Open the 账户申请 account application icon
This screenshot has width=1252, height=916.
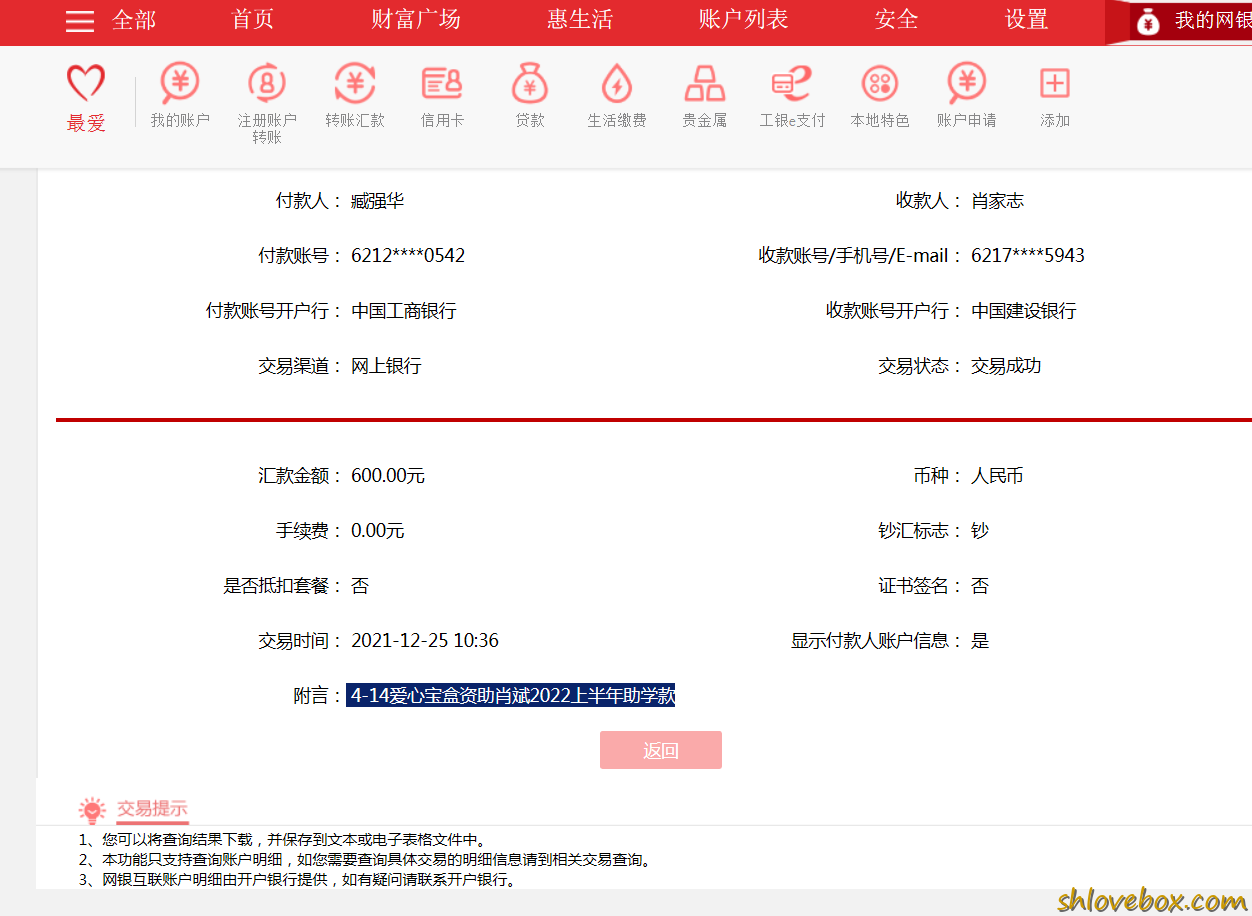click(967, 83)
